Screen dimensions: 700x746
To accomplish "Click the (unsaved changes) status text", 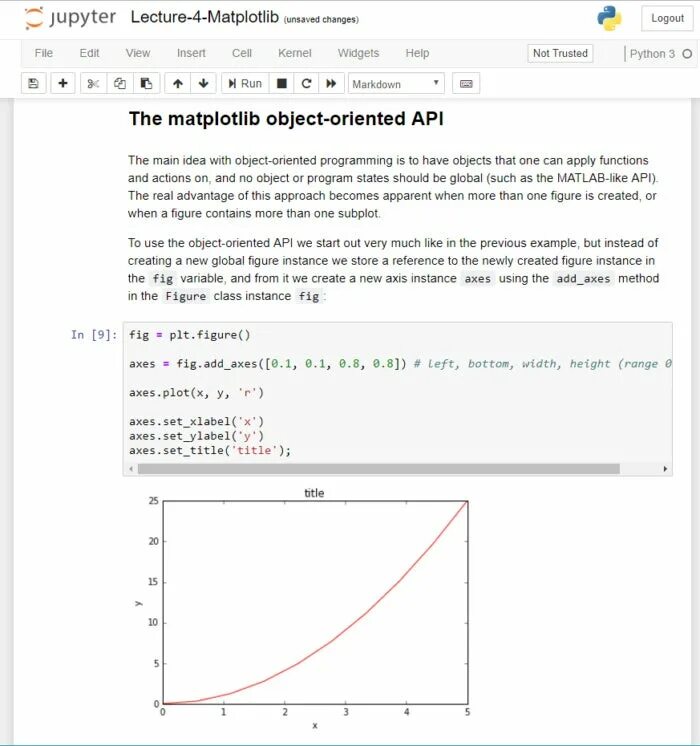I will [321, 20].
